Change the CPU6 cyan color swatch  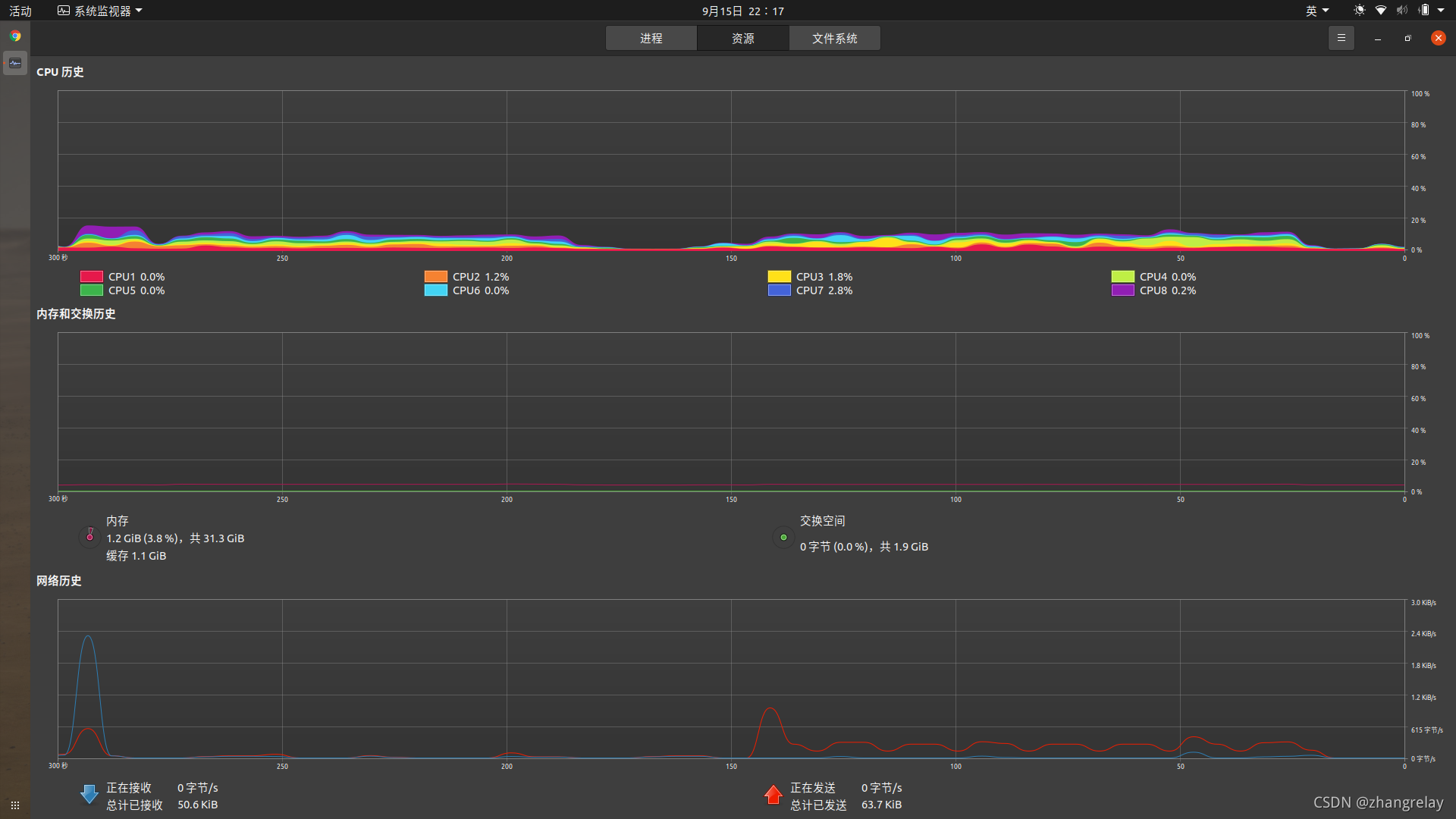coord(435,290)
